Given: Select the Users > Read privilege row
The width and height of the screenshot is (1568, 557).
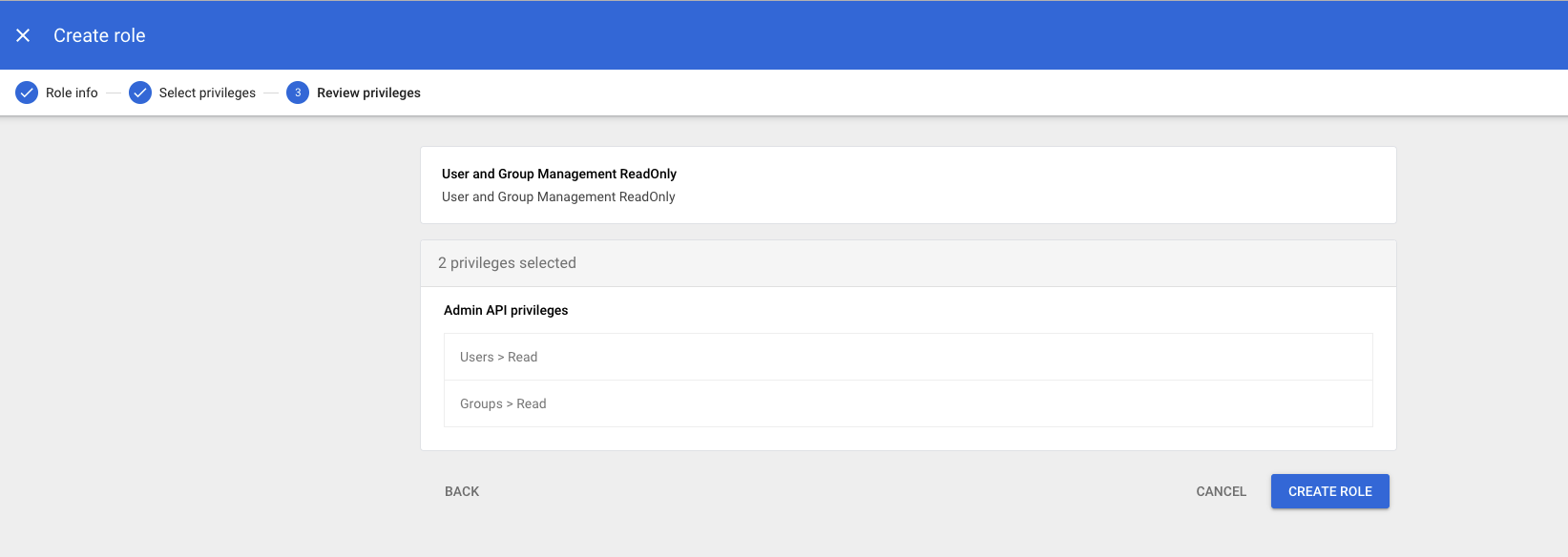Looking at the screenshot, I should tap(908, 357).
